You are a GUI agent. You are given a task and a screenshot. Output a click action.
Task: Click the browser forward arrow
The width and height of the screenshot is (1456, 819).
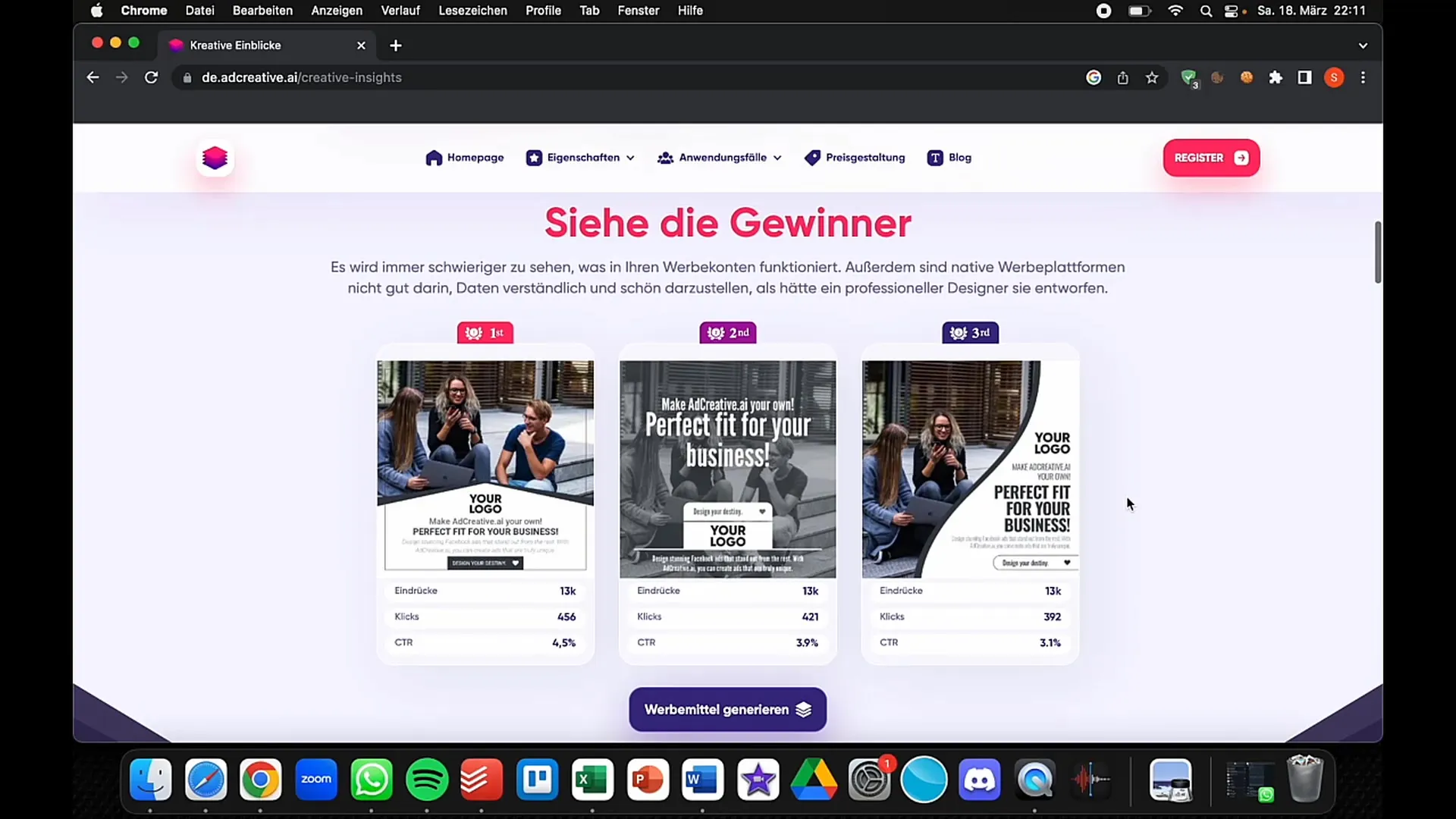click(121, 77)
